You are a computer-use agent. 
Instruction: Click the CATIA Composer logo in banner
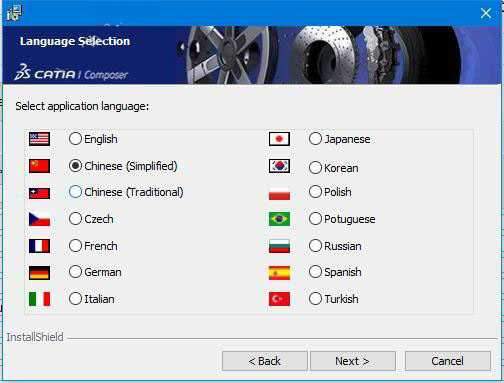71,73
